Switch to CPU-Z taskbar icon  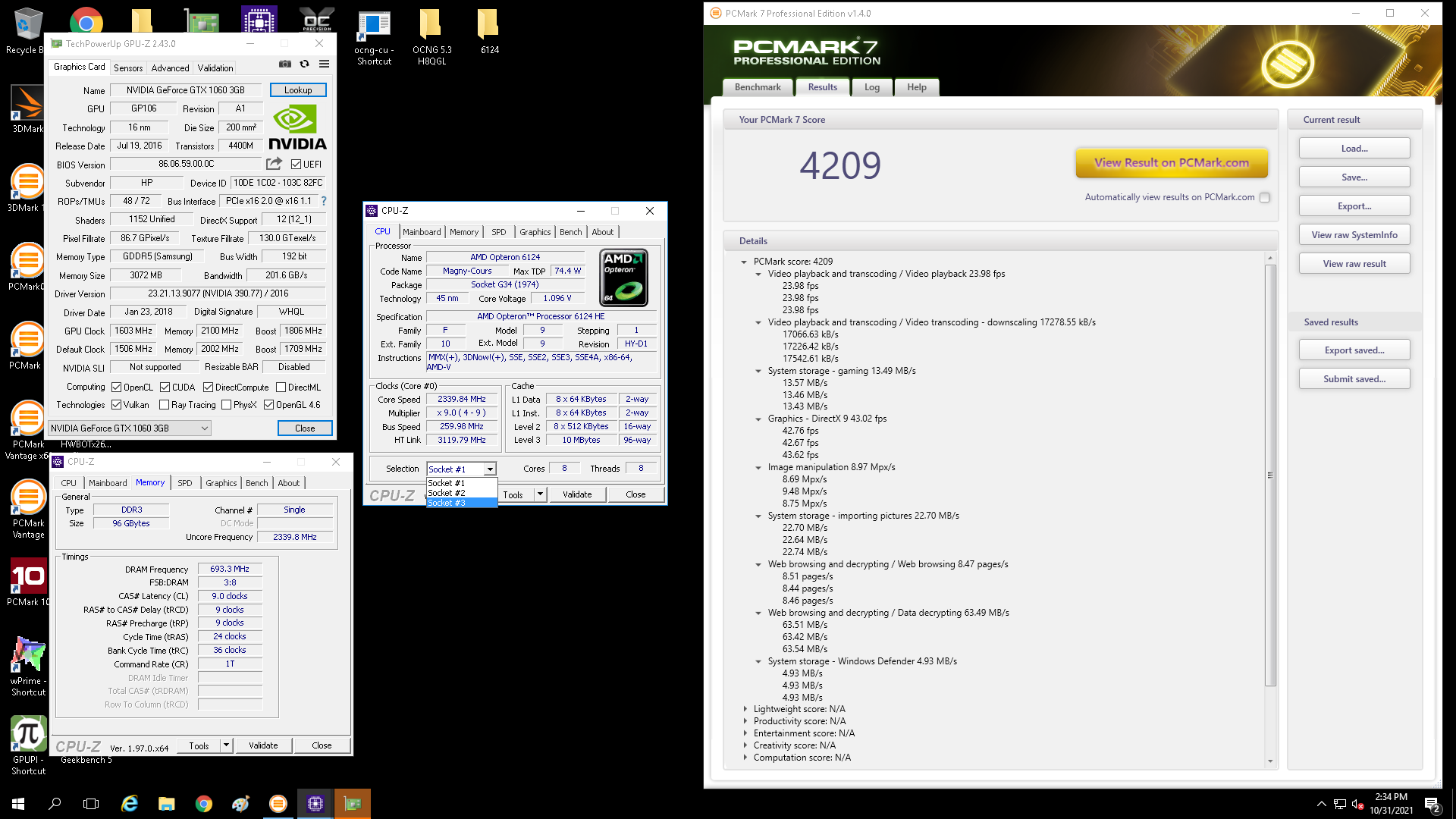(x=315, y=804)
